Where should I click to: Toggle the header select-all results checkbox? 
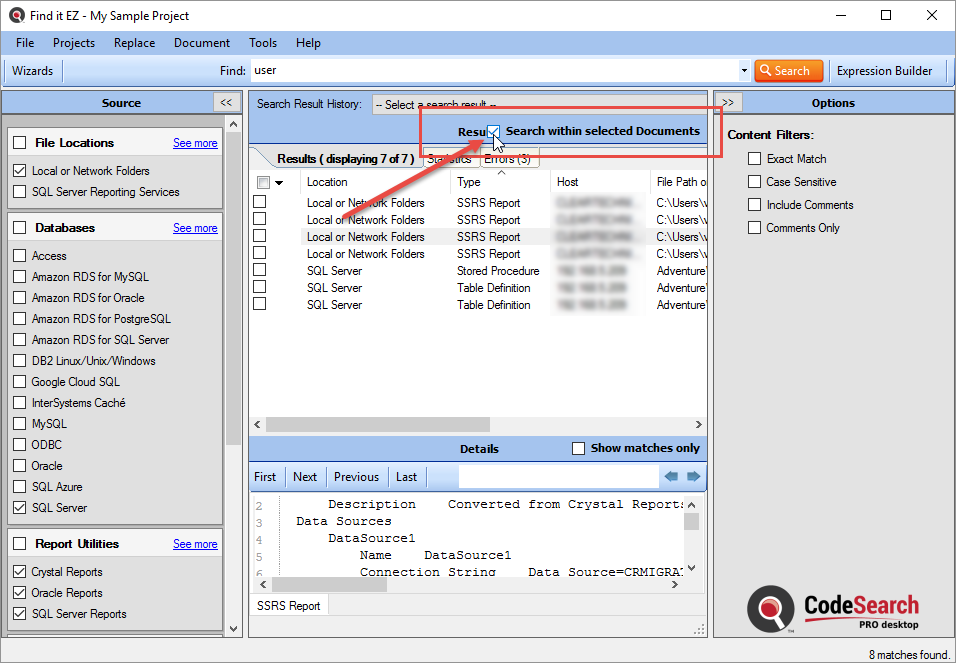coord(263,182)
